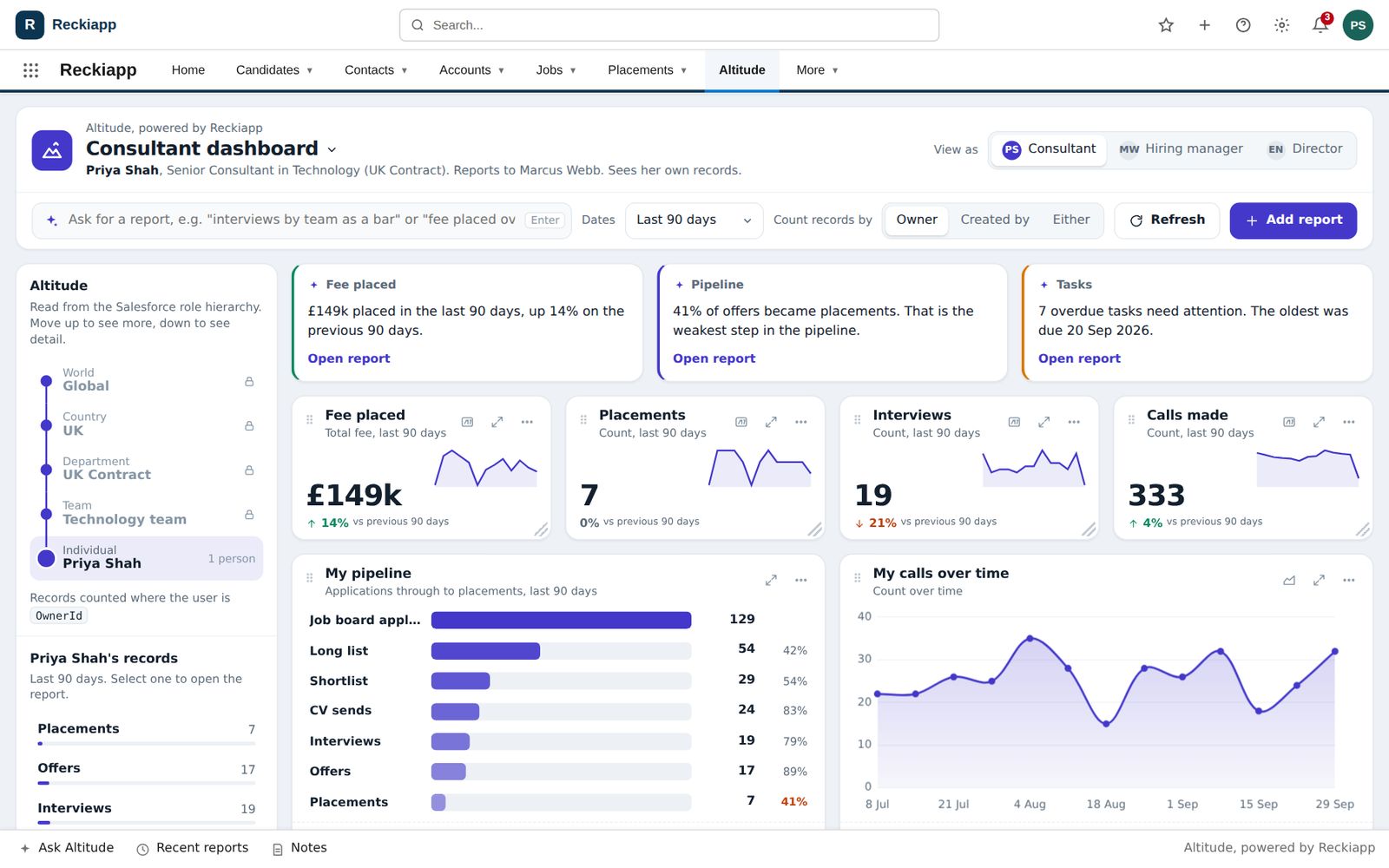The width and height of the screenshot is (1389, 868).
Task: Open the Dates Last 90 days dropdown
Action: click(x=694, y=220)
